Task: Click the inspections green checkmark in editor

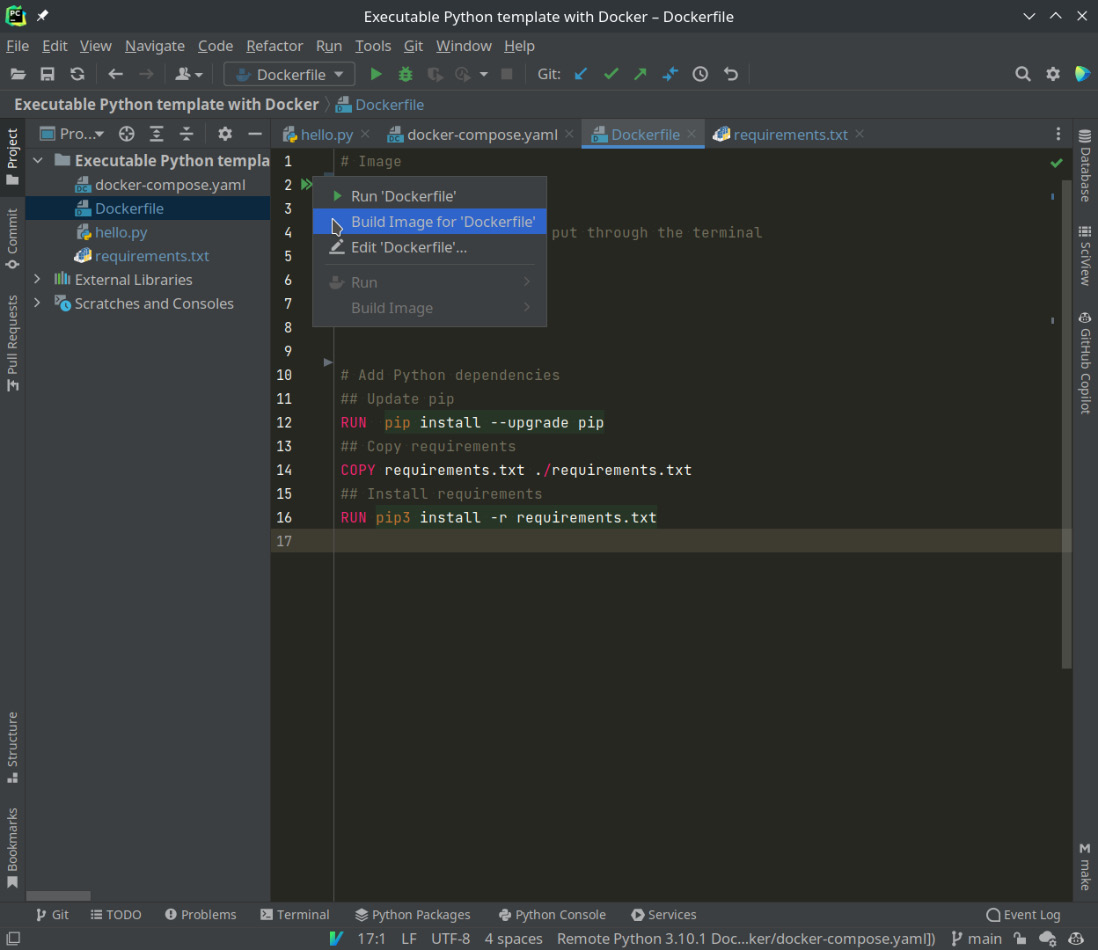Action: (1056, 163)
